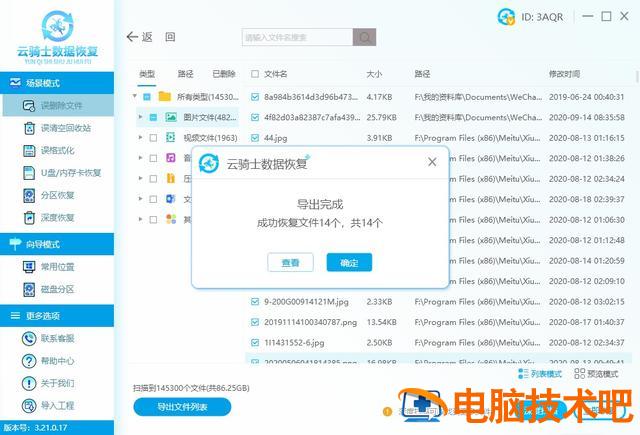Open 常用位置 under wizard mode
The width and height of the screenshot is (640, 435).
point(49,267)
